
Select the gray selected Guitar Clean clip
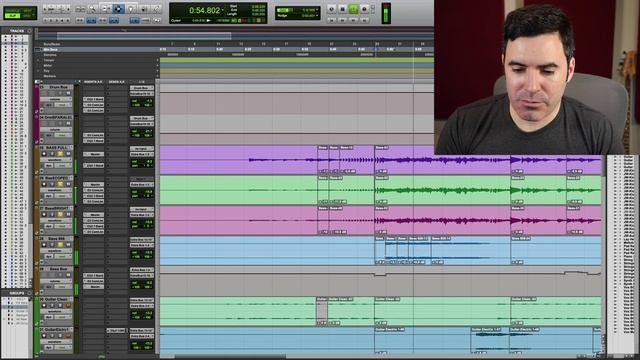point(322,312)
